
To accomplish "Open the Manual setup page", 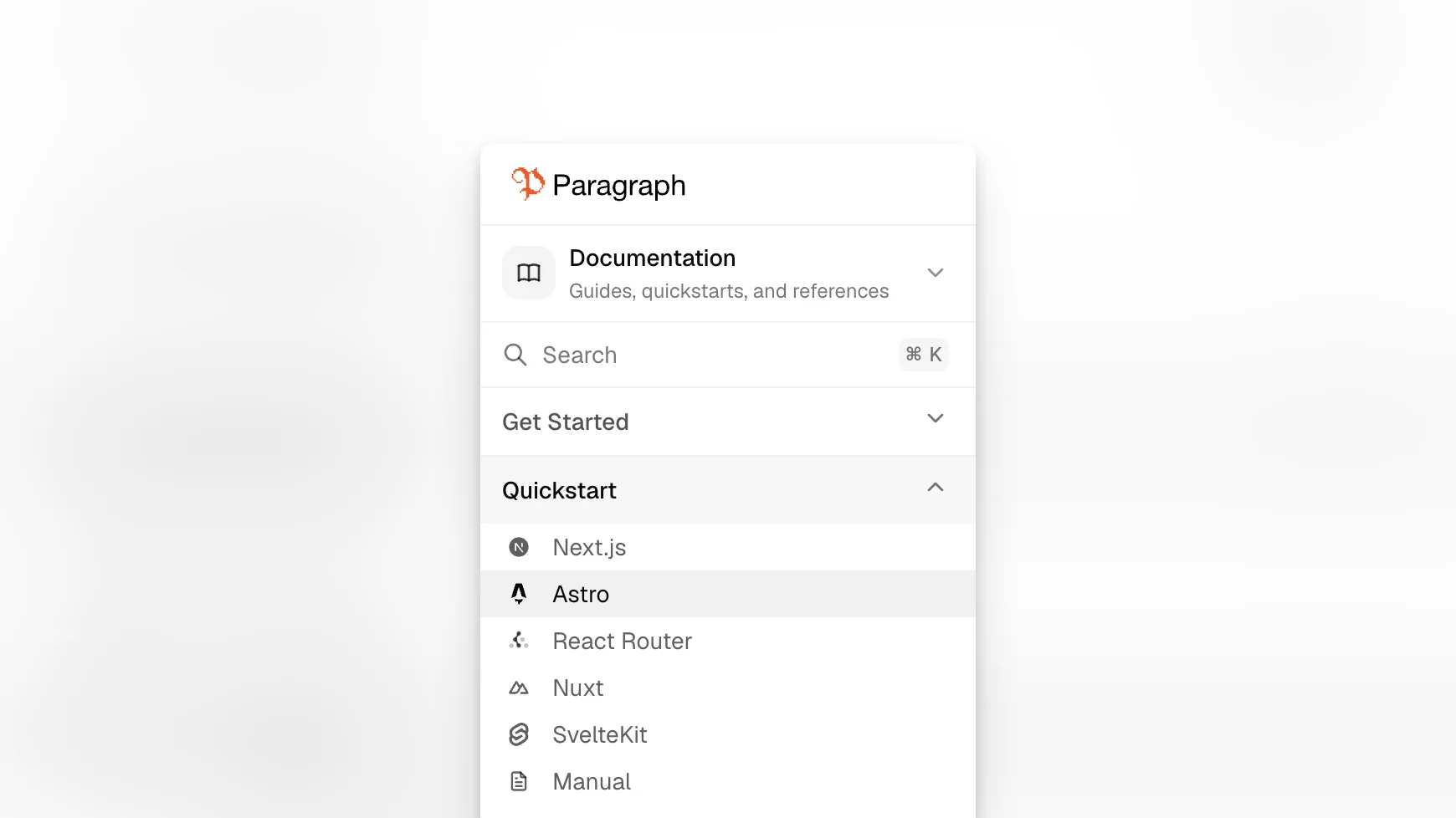I will coord(728,781).
